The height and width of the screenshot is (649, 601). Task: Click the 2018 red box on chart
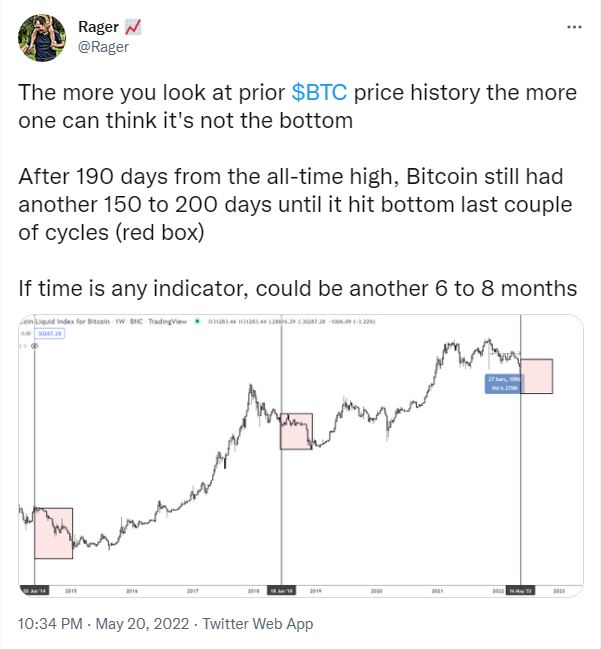(x=296, y=431)
